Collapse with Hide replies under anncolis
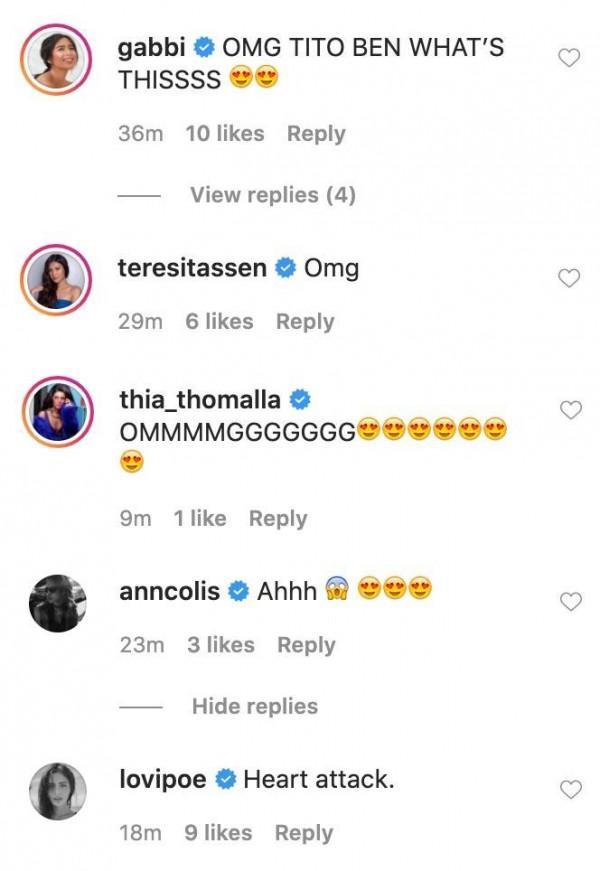This screenshot has width=600, height=871. pyautogui.click(x=254, y=706)
